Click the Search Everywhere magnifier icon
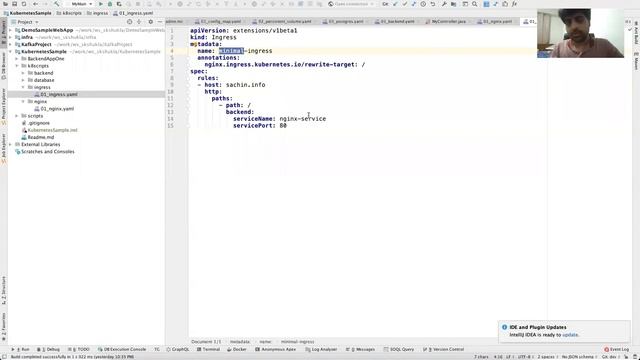Viewport: 640px width, 360px height. (x=475, y=4)
